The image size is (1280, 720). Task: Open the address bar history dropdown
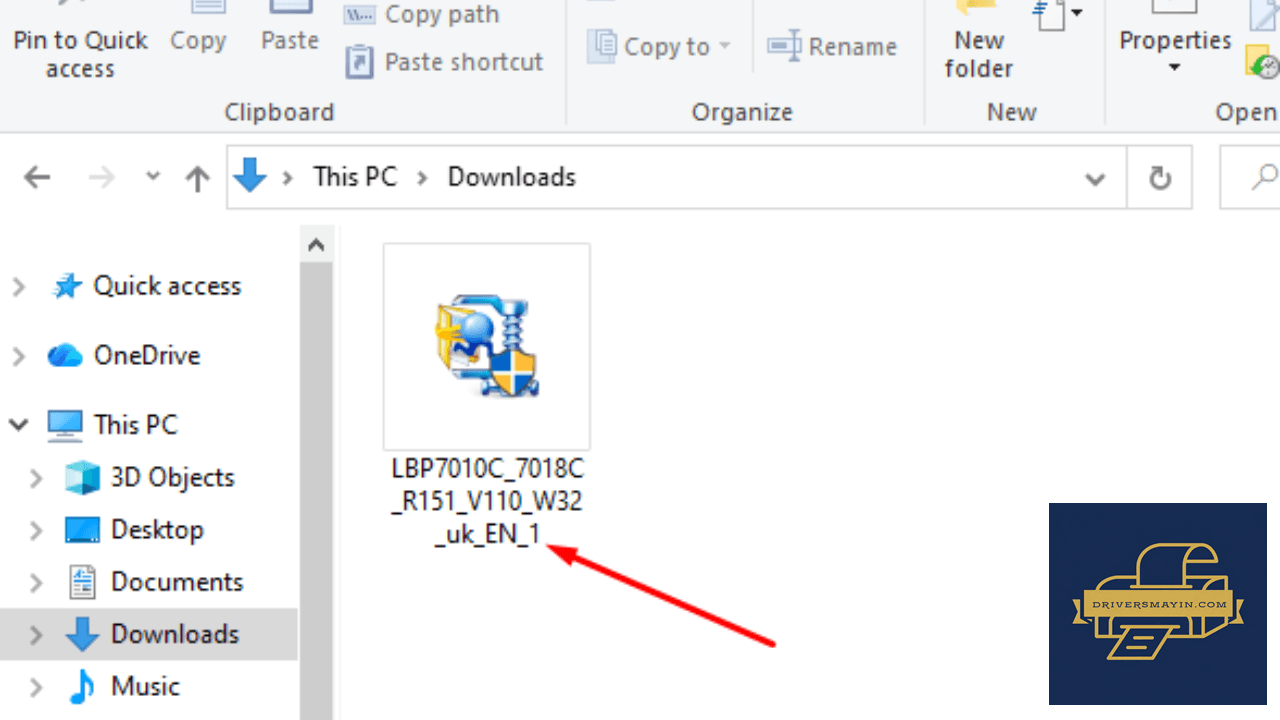[1095, 179]
